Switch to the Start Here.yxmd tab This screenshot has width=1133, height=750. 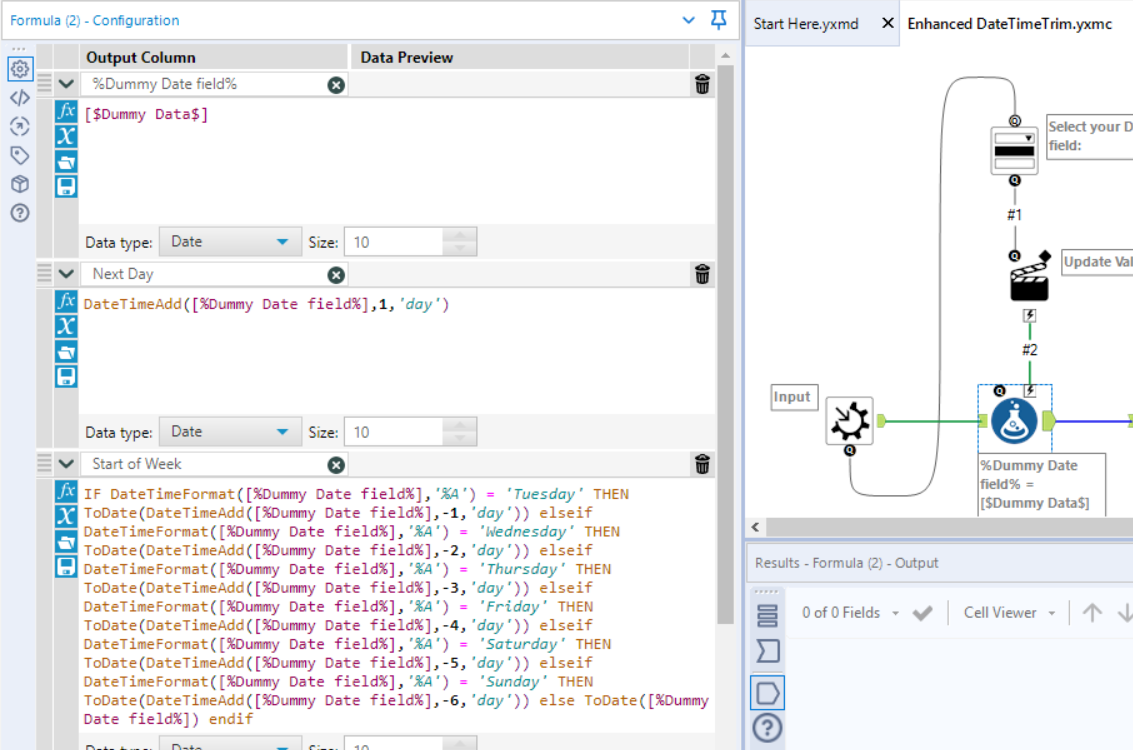coord(806,23)
